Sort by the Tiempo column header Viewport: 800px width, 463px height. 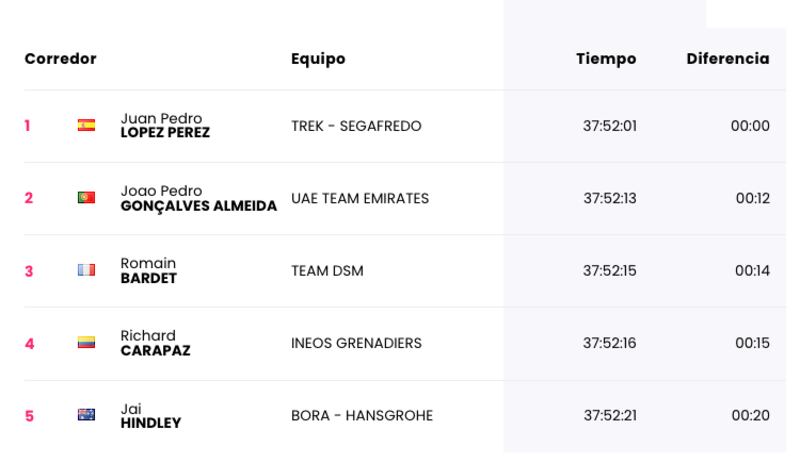tap(606, 59)
